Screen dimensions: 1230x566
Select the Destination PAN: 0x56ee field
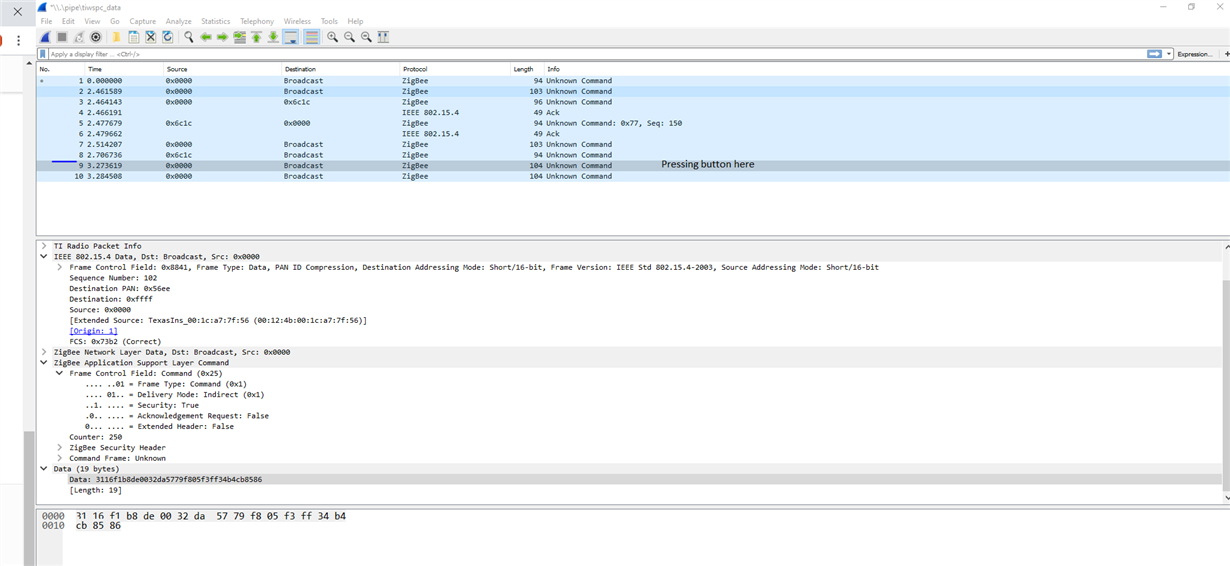click(x=119, y=288)
